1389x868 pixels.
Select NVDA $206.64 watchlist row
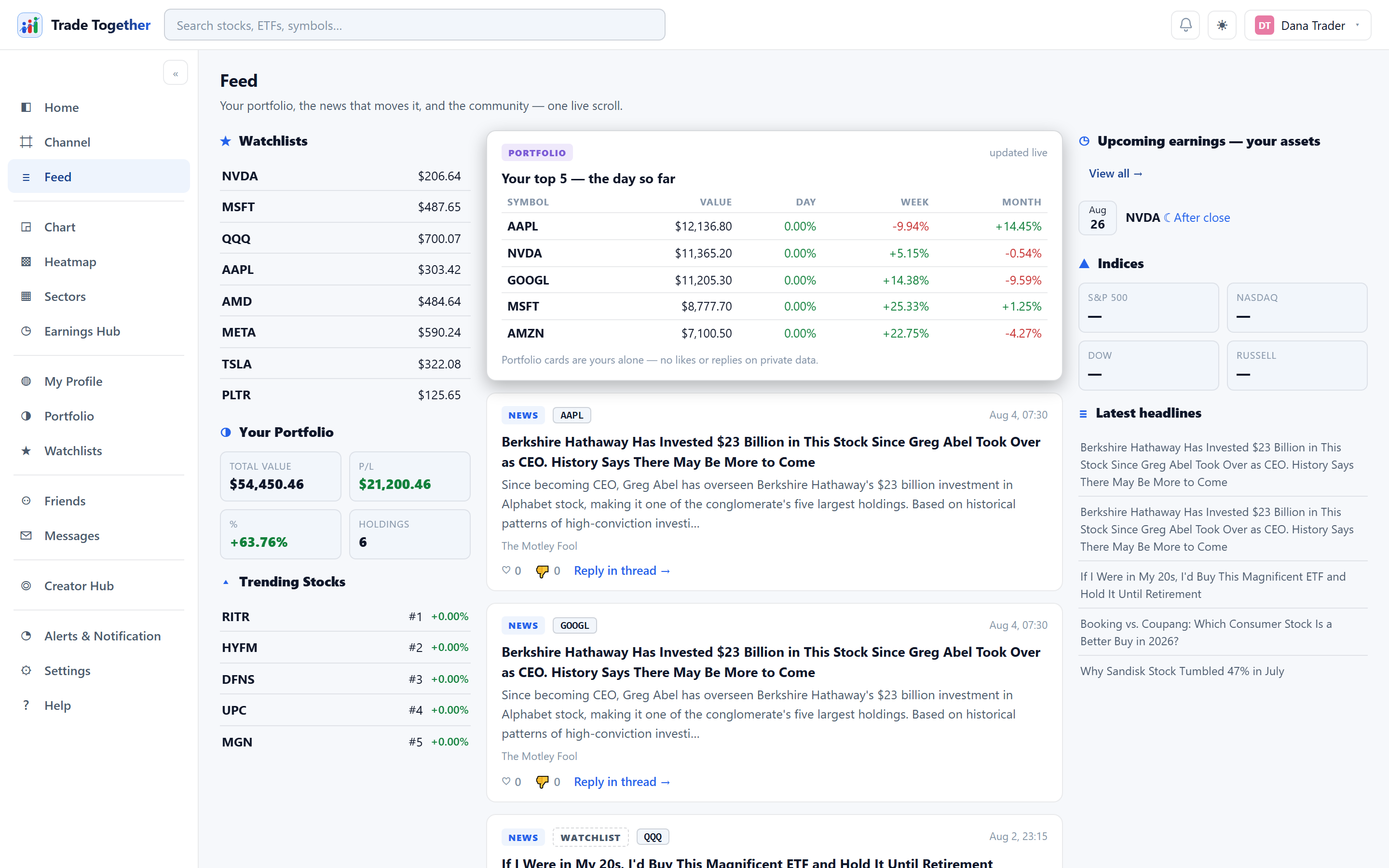point(345,176)
